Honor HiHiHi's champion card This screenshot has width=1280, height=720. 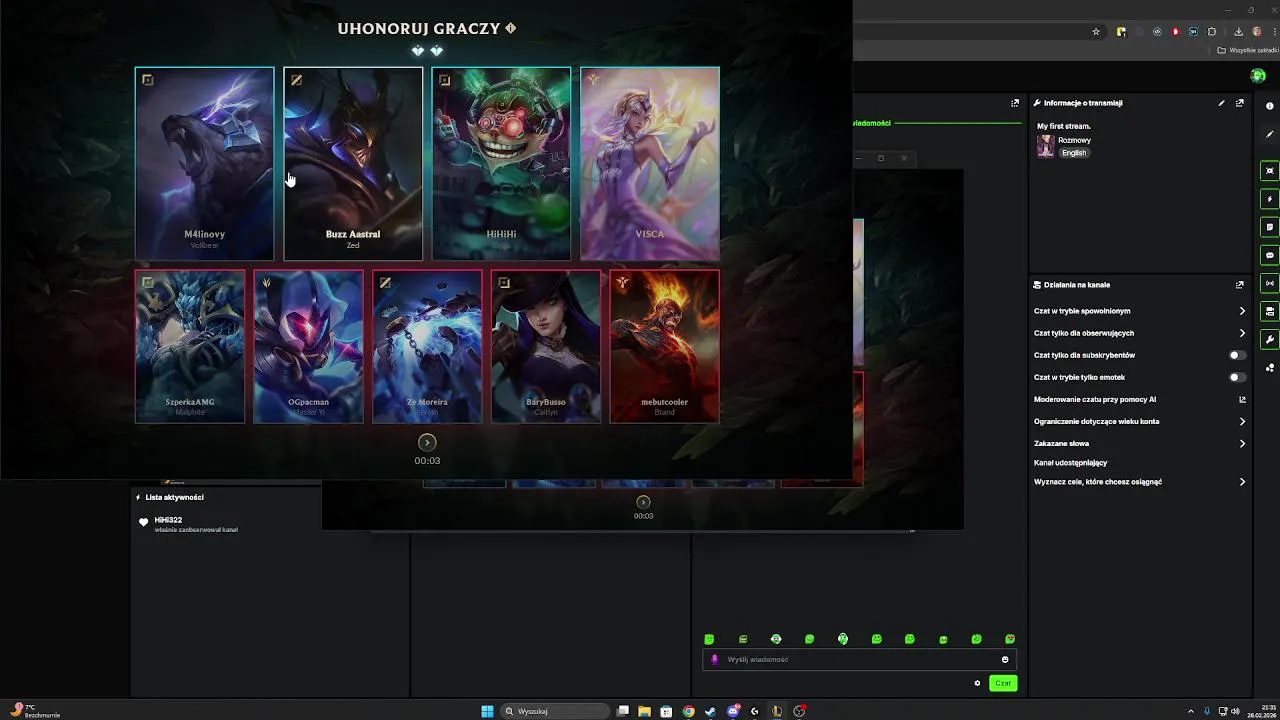(x=501, y=163)
